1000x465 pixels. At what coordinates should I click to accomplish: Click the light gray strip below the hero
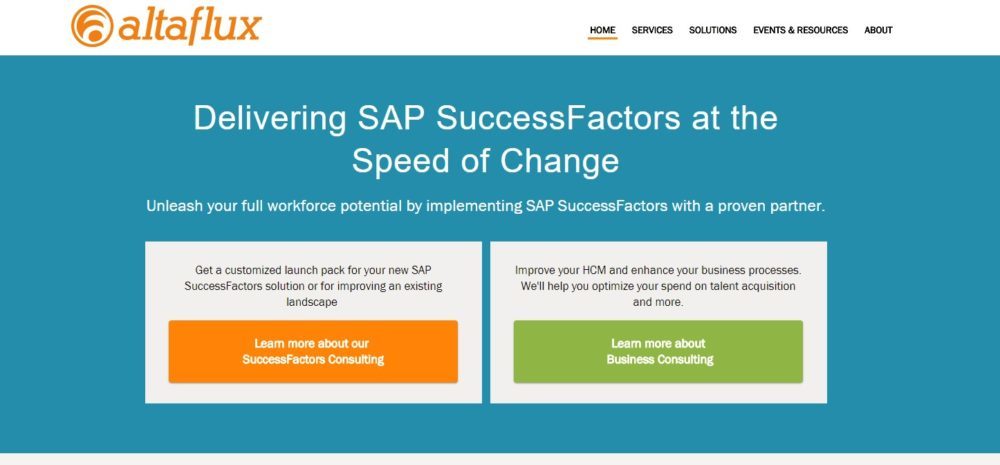point(500,460)
